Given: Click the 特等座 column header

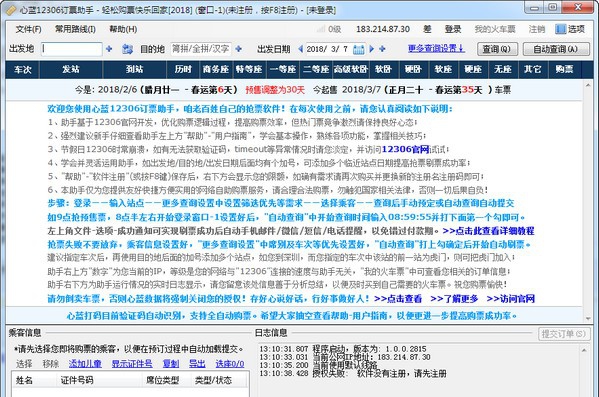Looking at the screenshot, I should (x=249, y=69).
